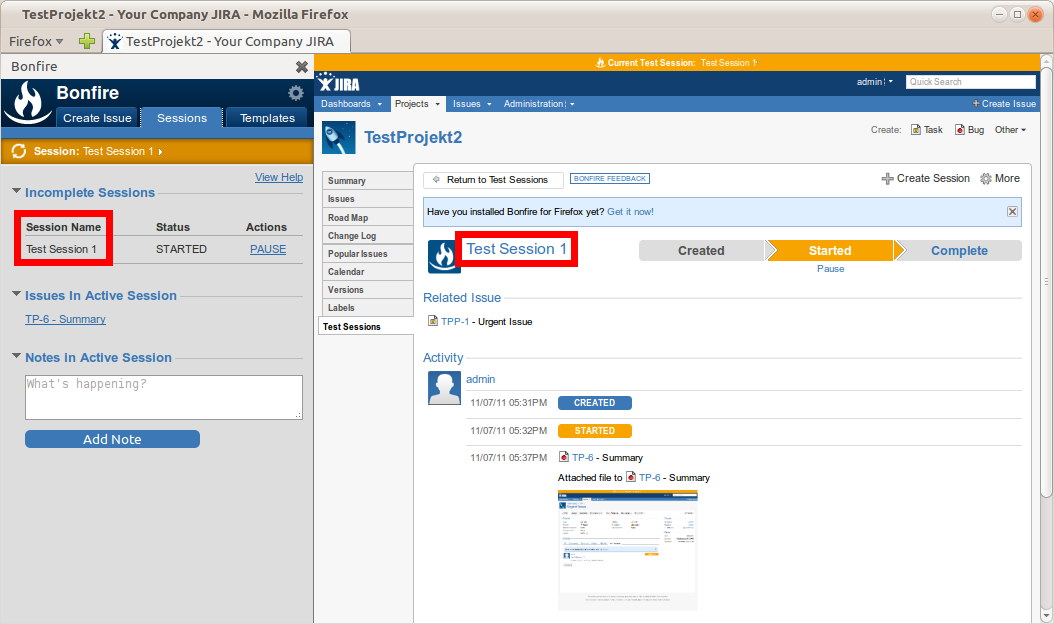
Task: Focus the What's happening note field
Action: (x=164, y=397)
